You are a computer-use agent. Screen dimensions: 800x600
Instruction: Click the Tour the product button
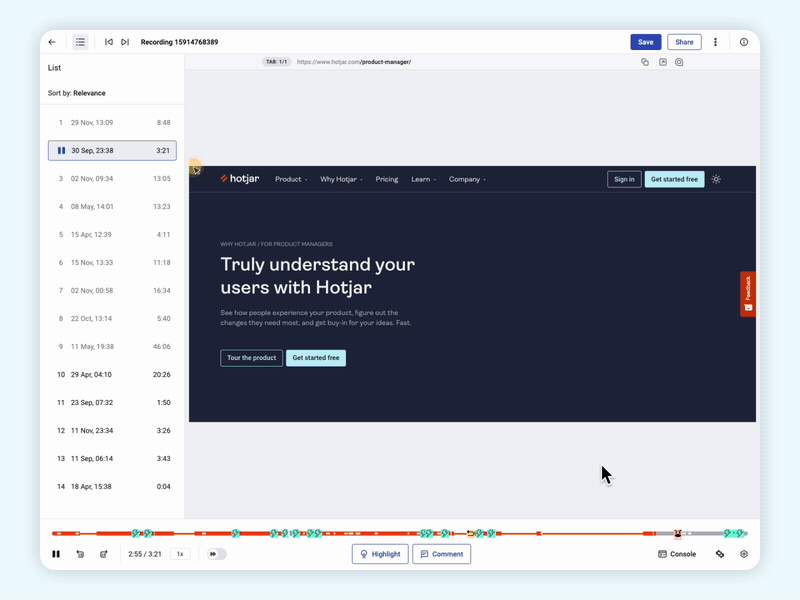click(252, 358)
